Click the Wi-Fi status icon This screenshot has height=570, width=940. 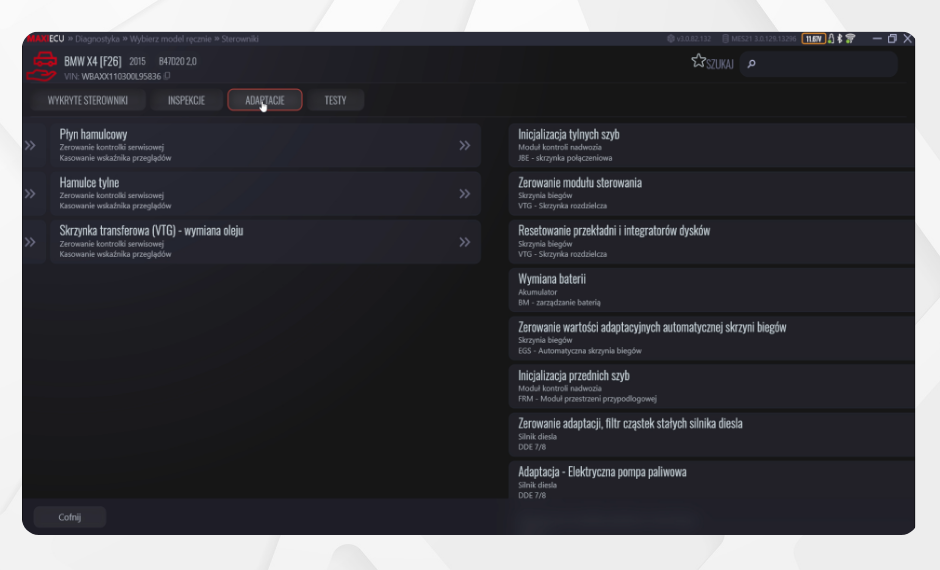850,38
